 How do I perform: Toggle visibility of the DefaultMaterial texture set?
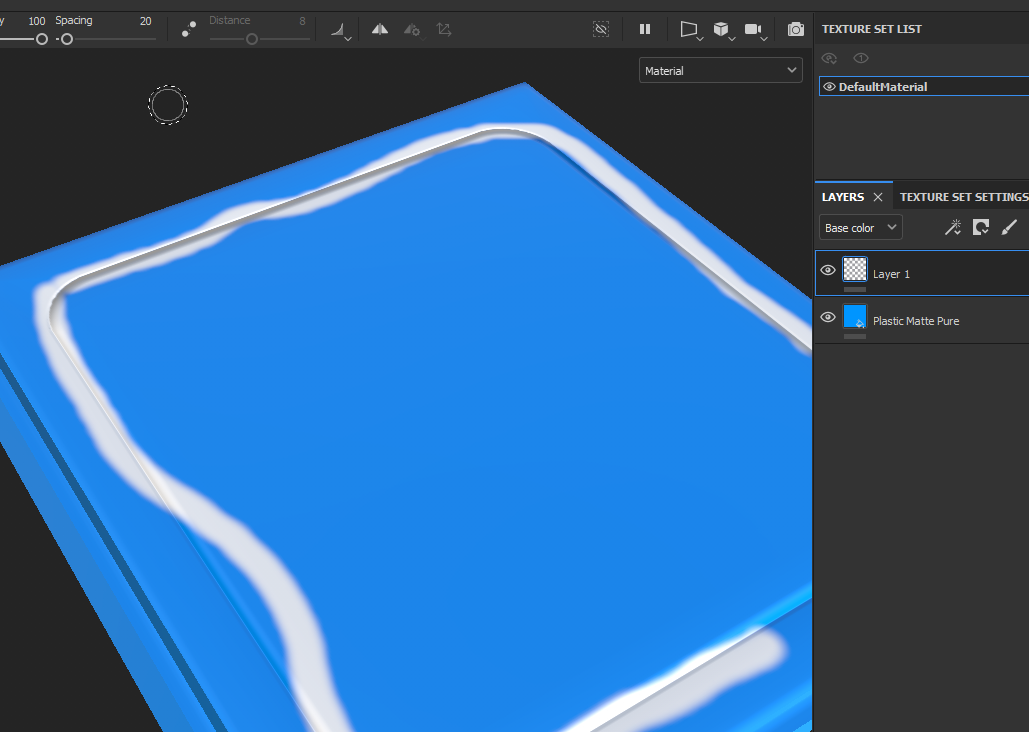[x=829, y=87]
